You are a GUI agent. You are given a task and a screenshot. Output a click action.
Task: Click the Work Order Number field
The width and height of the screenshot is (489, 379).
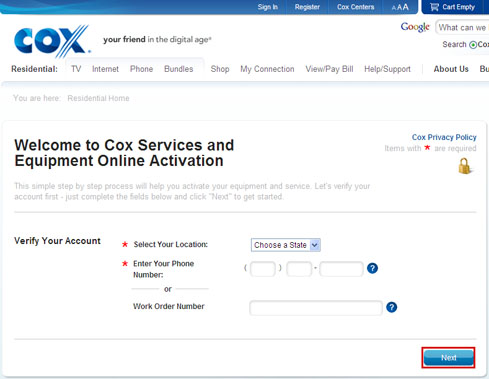tap(316, 308)
